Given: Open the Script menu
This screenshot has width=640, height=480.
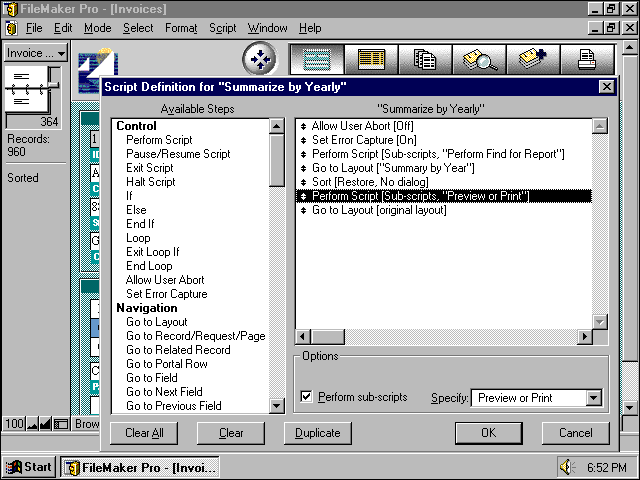Looking at the screenshot, I should [222, 28].
